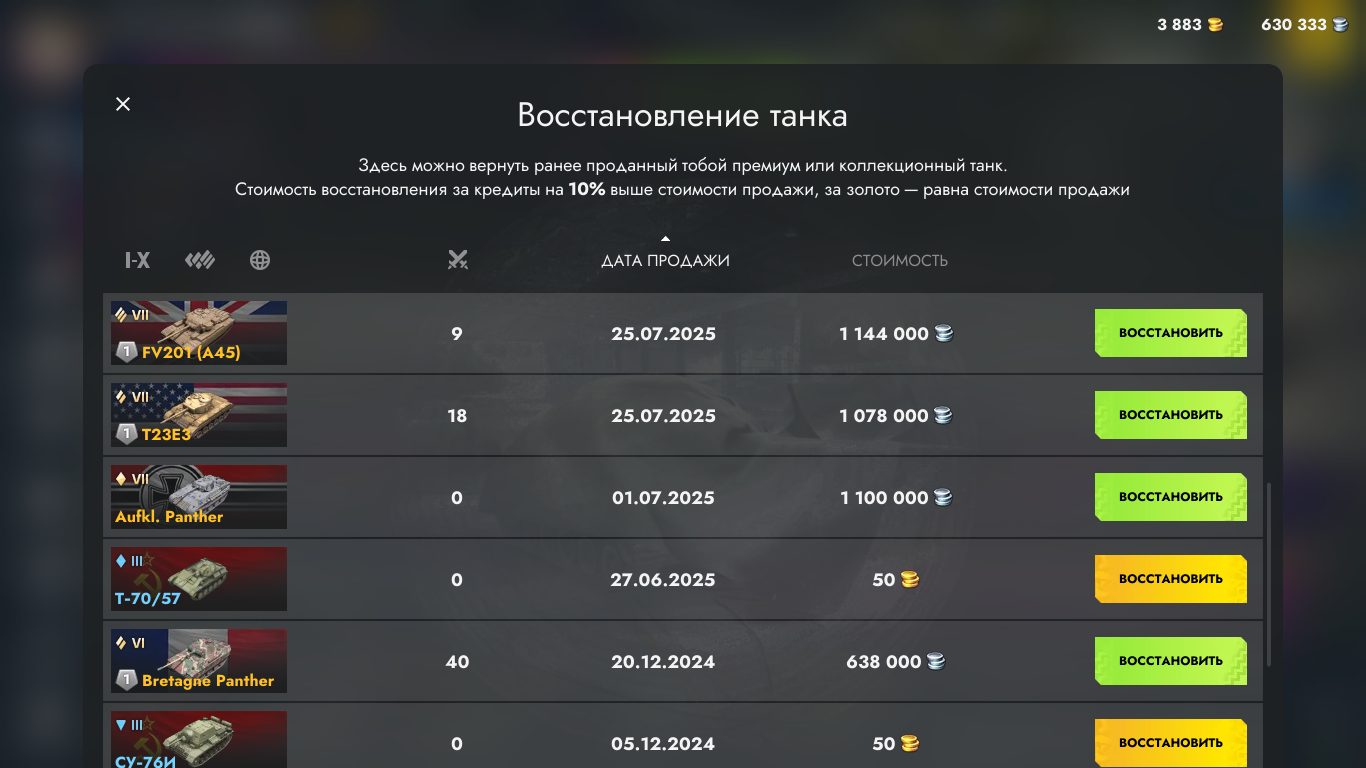Sort by battles crossed-swords icon
Viewport: 1366px width, 768px height.
(x=458, y=260)
